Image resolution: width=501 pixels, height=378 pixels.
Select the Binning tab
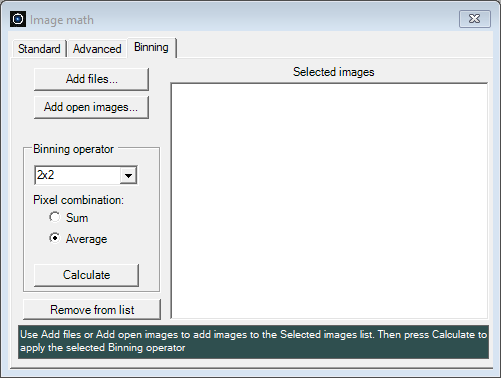point(151,47)
